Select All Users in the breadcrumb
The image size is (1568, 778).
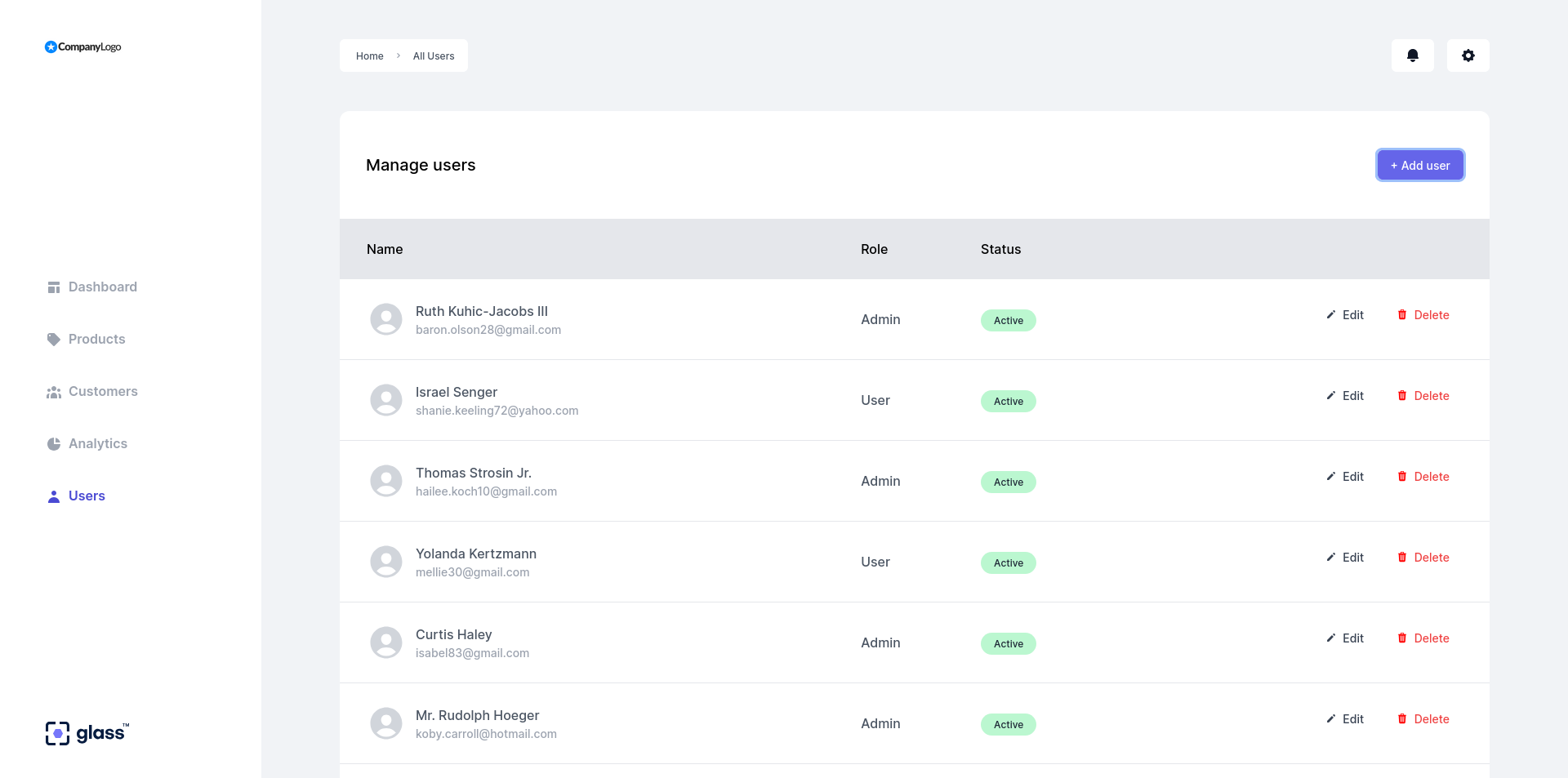coord(434,56)
